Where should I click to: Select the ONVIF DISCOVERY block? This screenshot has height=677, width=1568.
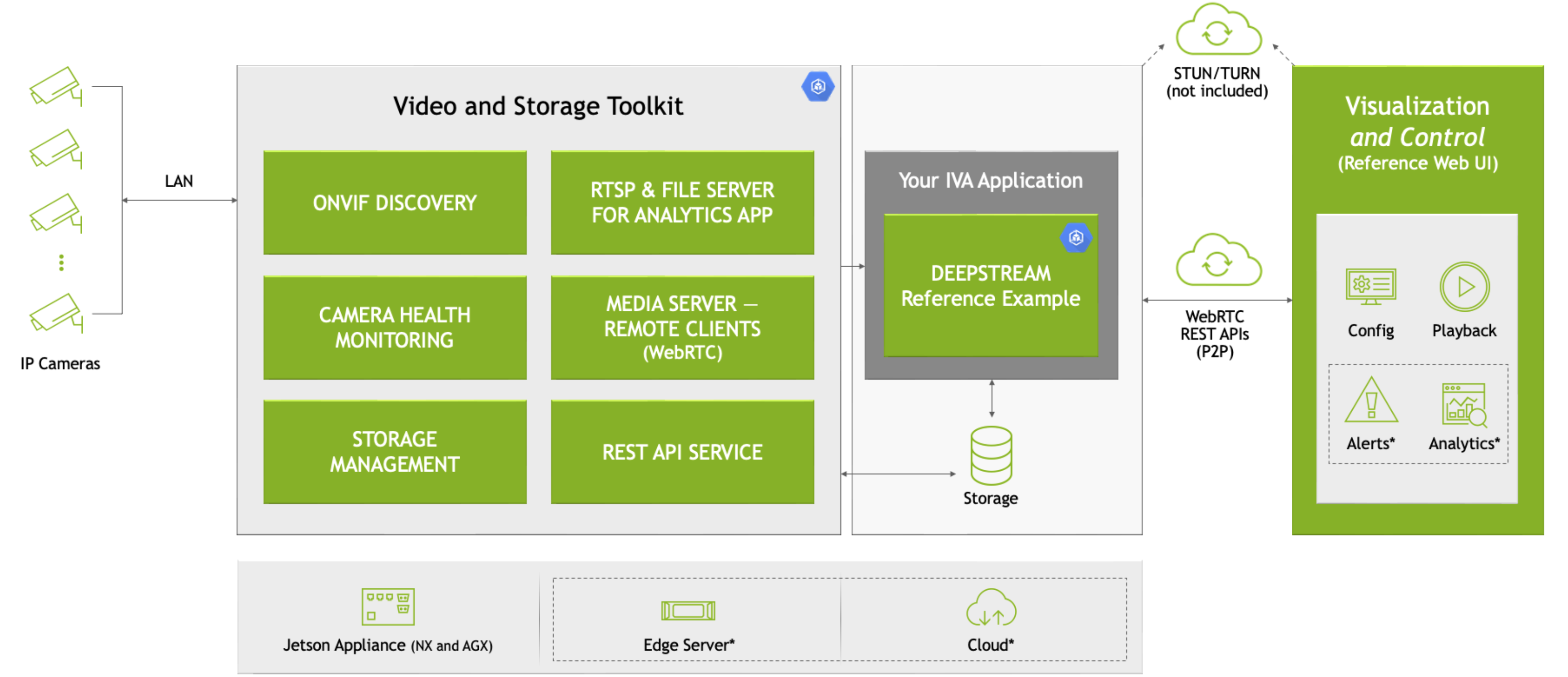tap(394, 203)
